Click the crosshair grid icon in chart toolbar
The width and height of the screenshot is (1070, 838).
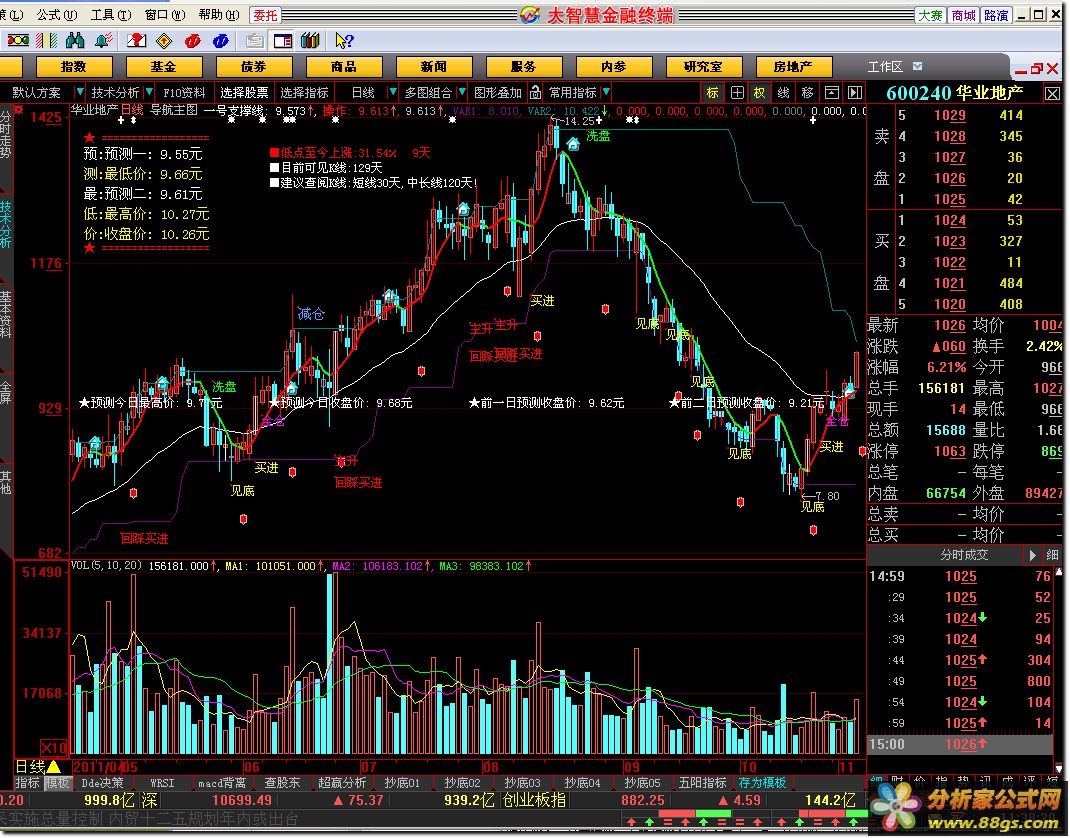[x=737, y=92]
